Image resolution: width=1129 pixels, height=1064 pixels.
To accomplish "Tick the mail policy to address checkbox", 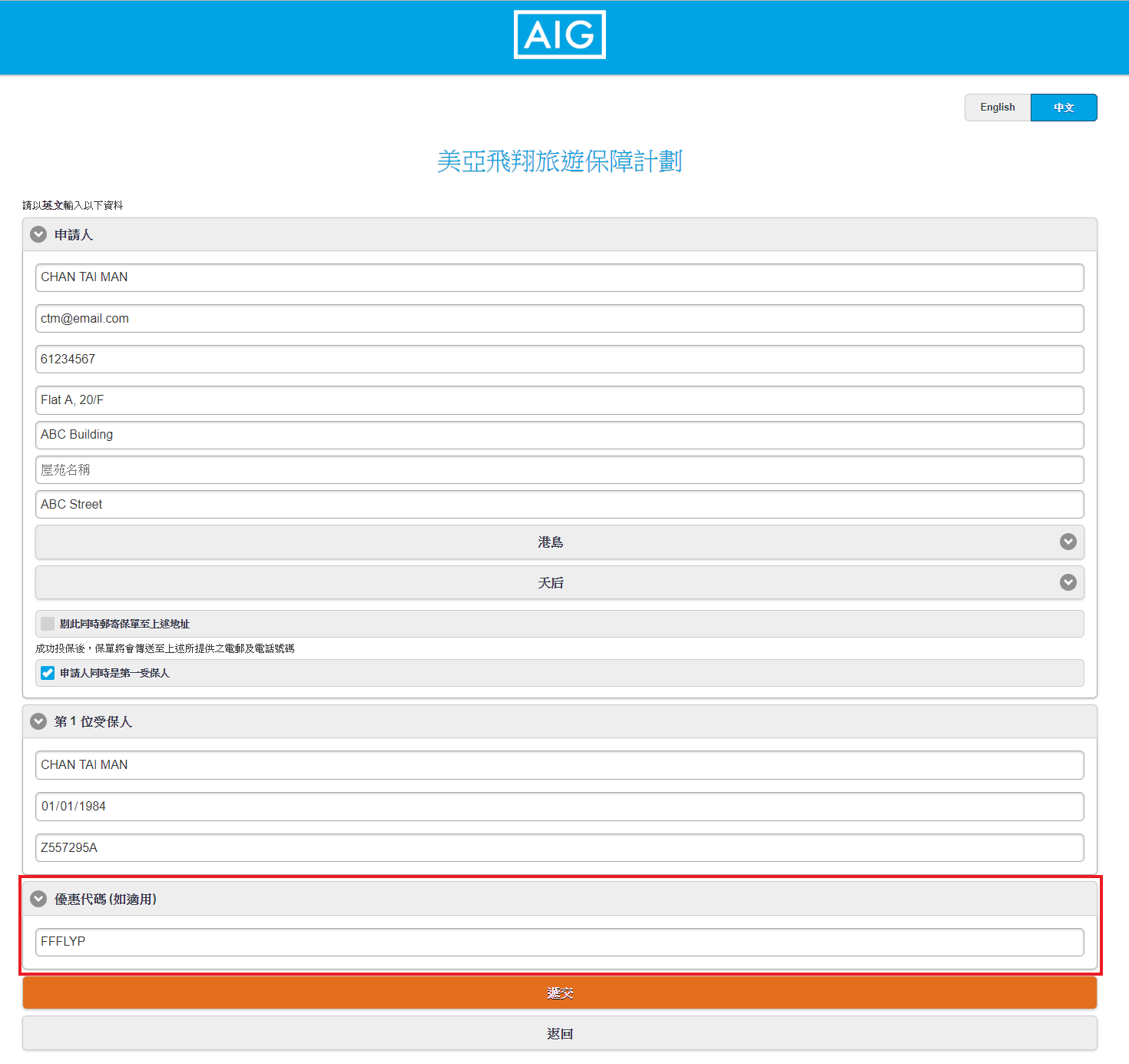I will (48, 624).
